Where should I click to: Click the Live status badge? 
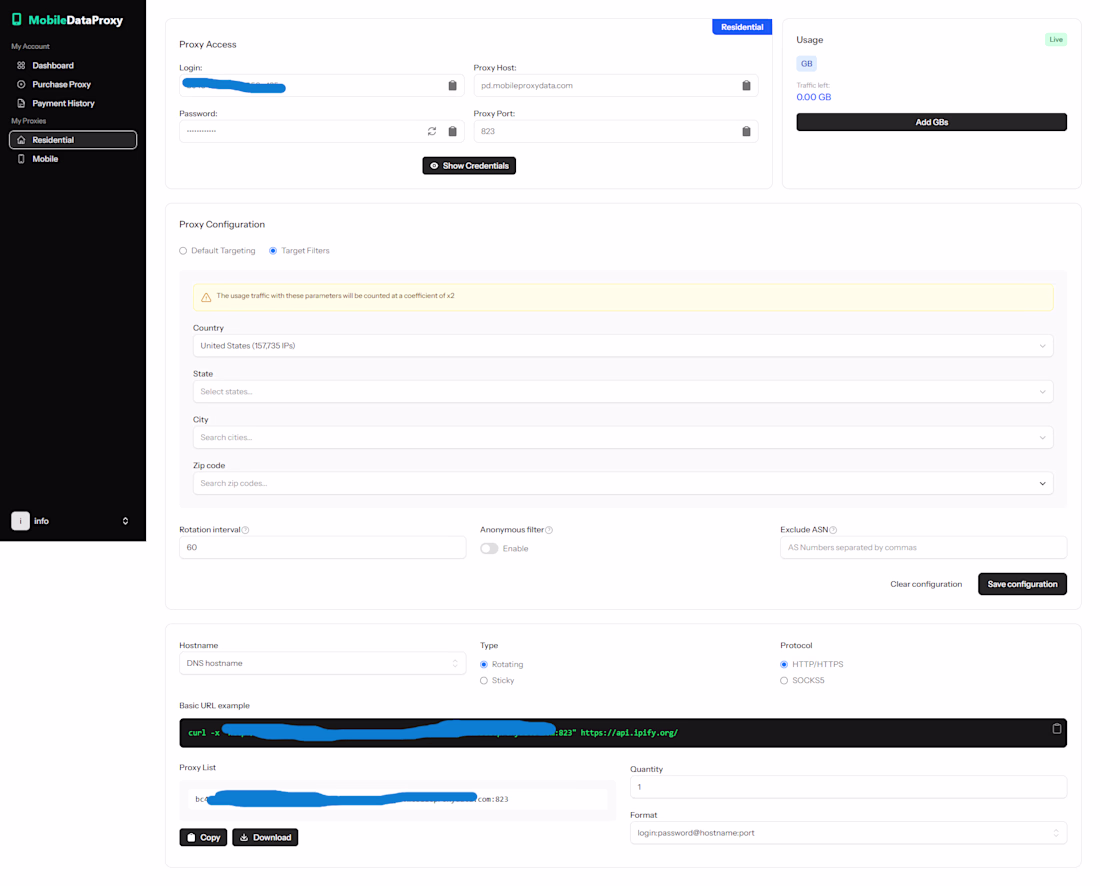point(1056,39)
